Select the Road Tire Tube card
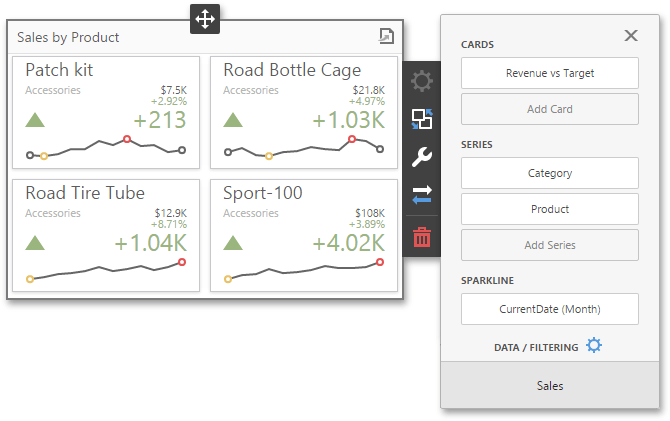This screenshot has width=670, height=421. point(106,236)
